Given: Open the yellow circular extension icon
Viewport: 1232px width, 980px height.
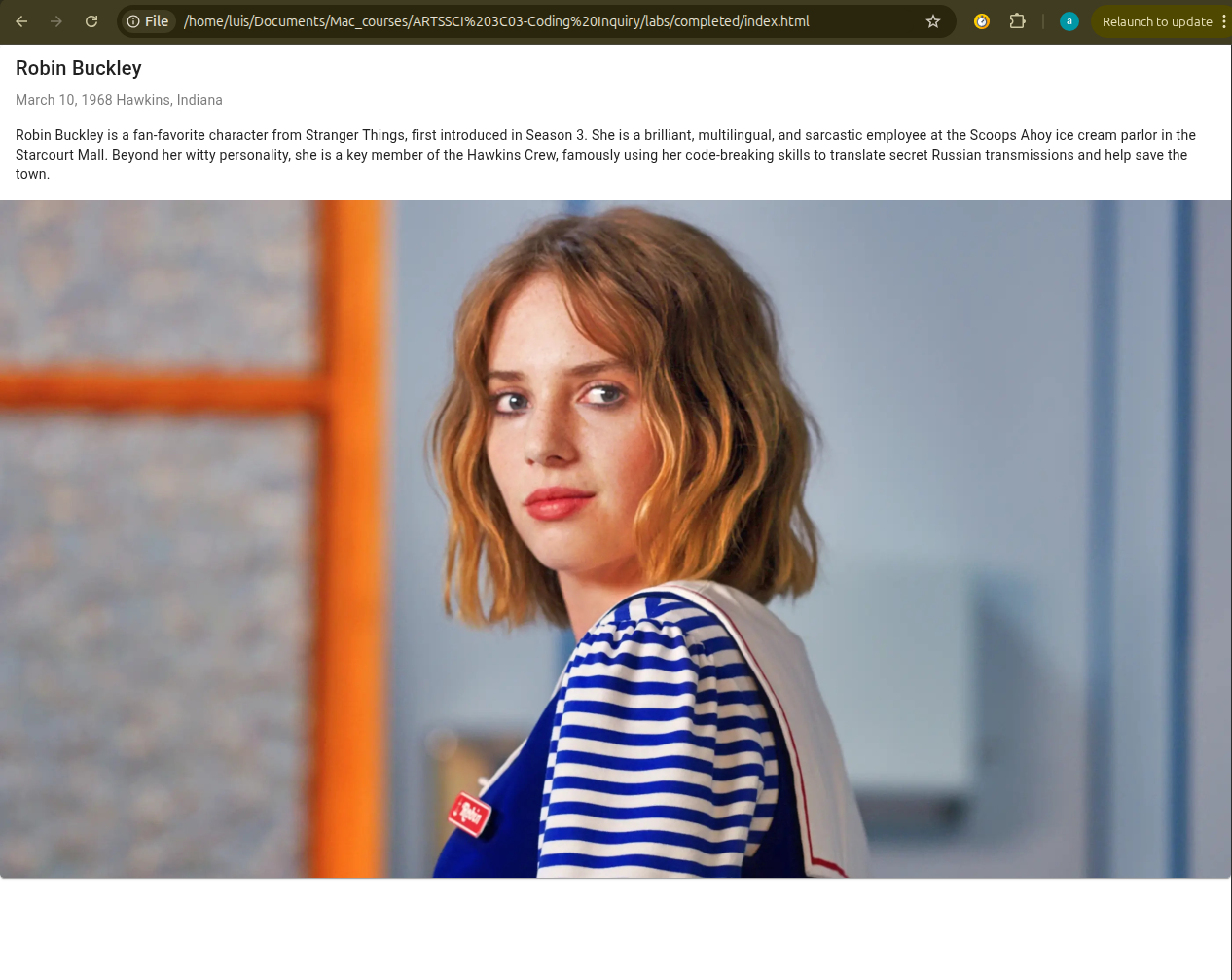Looking at the screenshot, I should click(x=982, y=21).
